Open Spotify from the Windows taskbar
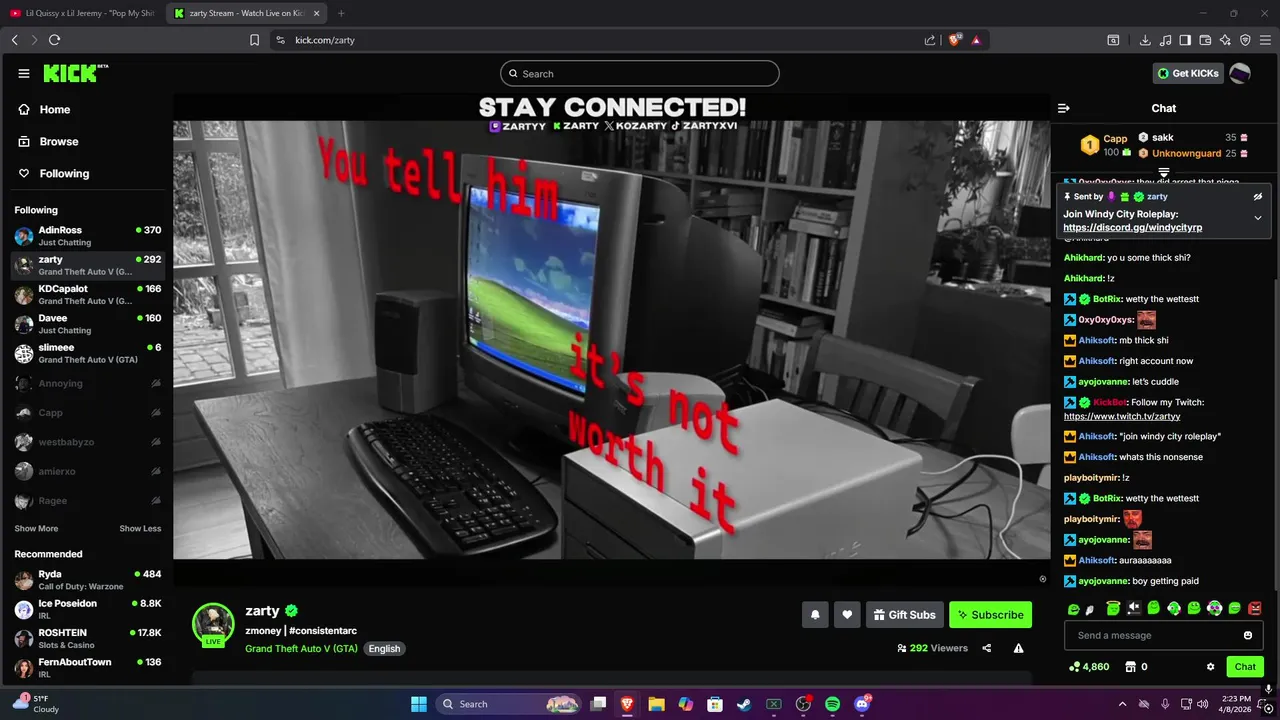 (833, 704)
